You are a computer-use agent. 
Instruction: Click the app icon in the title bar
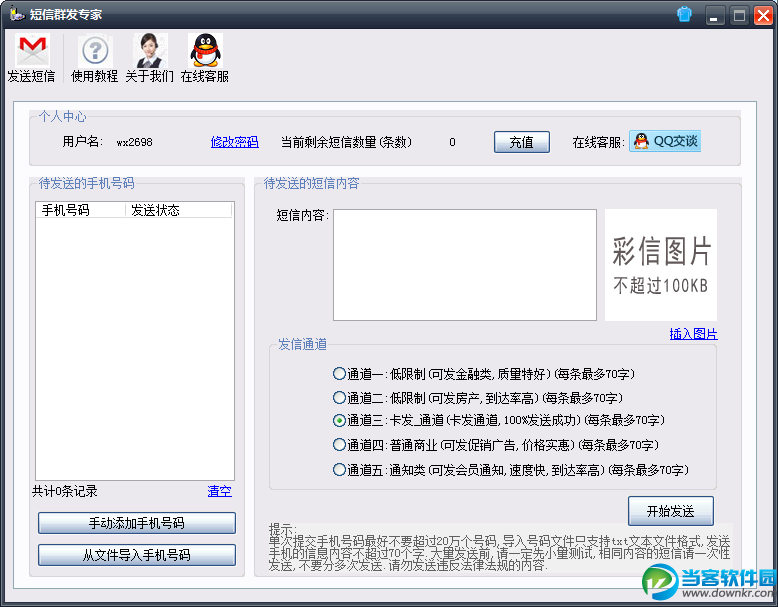tap(17, 14)
